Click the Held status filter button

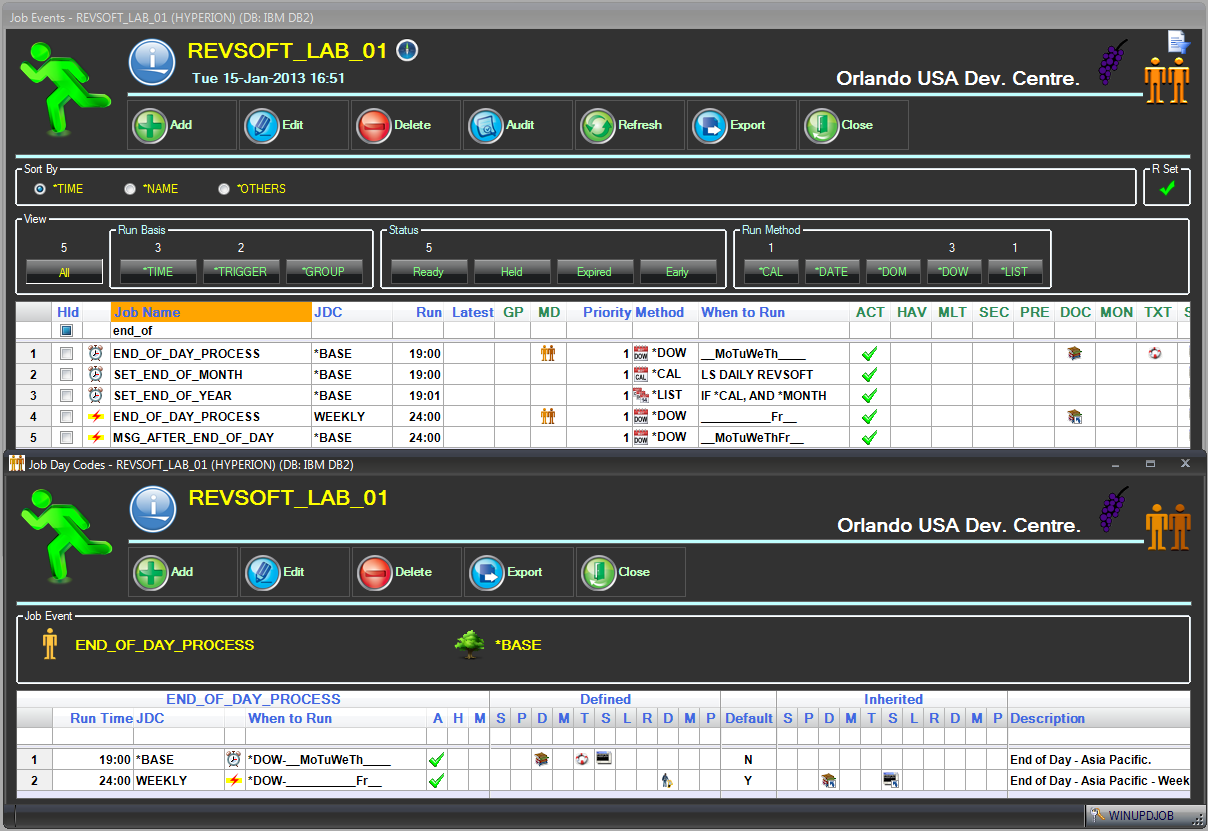512,271
